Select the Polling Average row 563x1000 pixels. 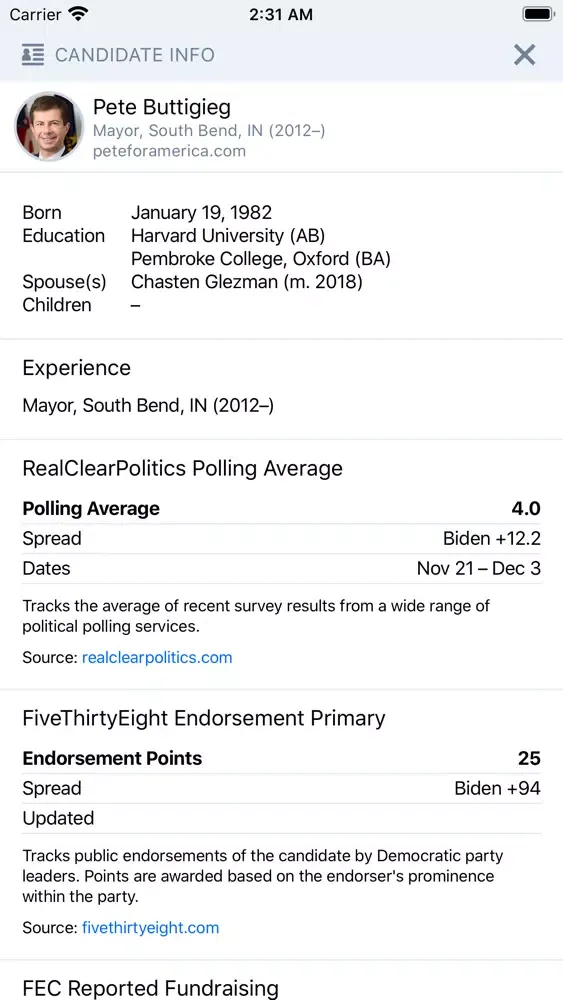282,508
